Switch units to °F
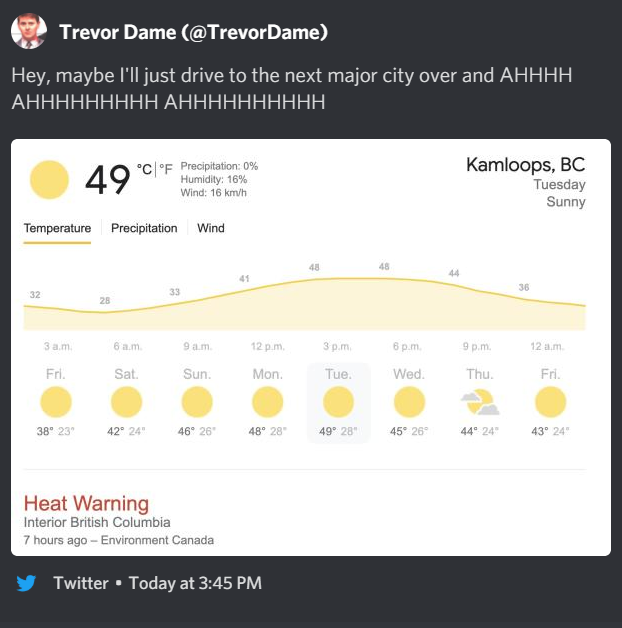The height and width of the screenshot is (628, 622). point(166,169)
